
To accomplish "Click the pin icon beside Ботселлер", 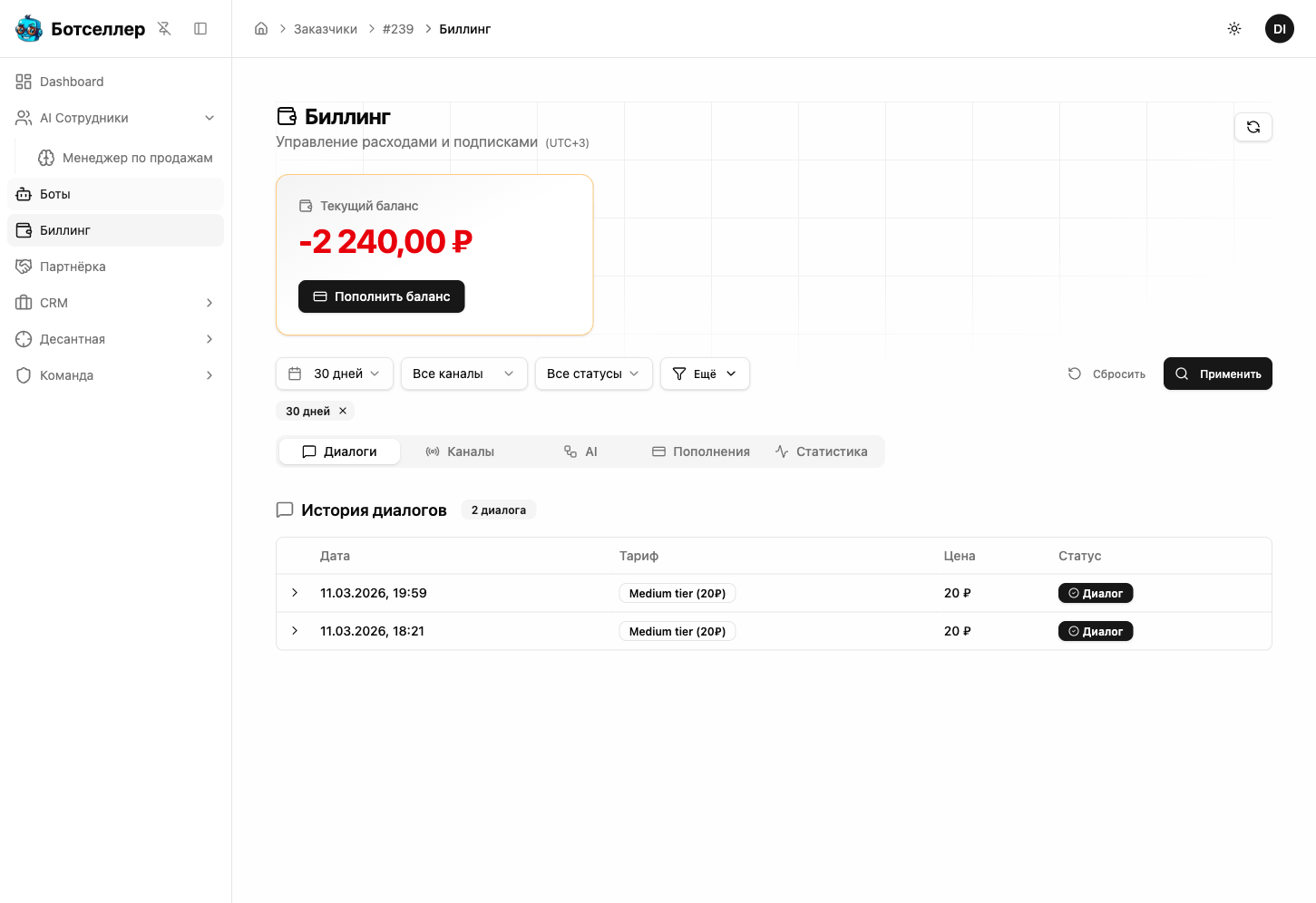I will [x=164, y=29].
